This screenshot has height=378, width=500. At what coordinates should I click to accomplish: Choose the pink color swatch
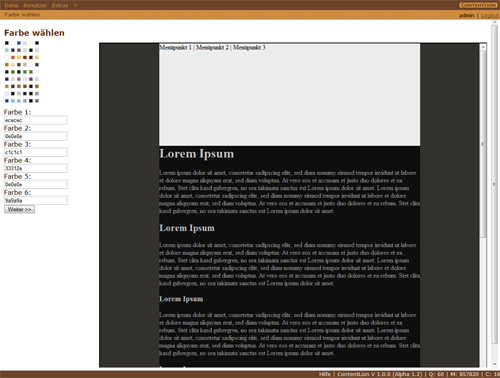[x=19, y=79]
